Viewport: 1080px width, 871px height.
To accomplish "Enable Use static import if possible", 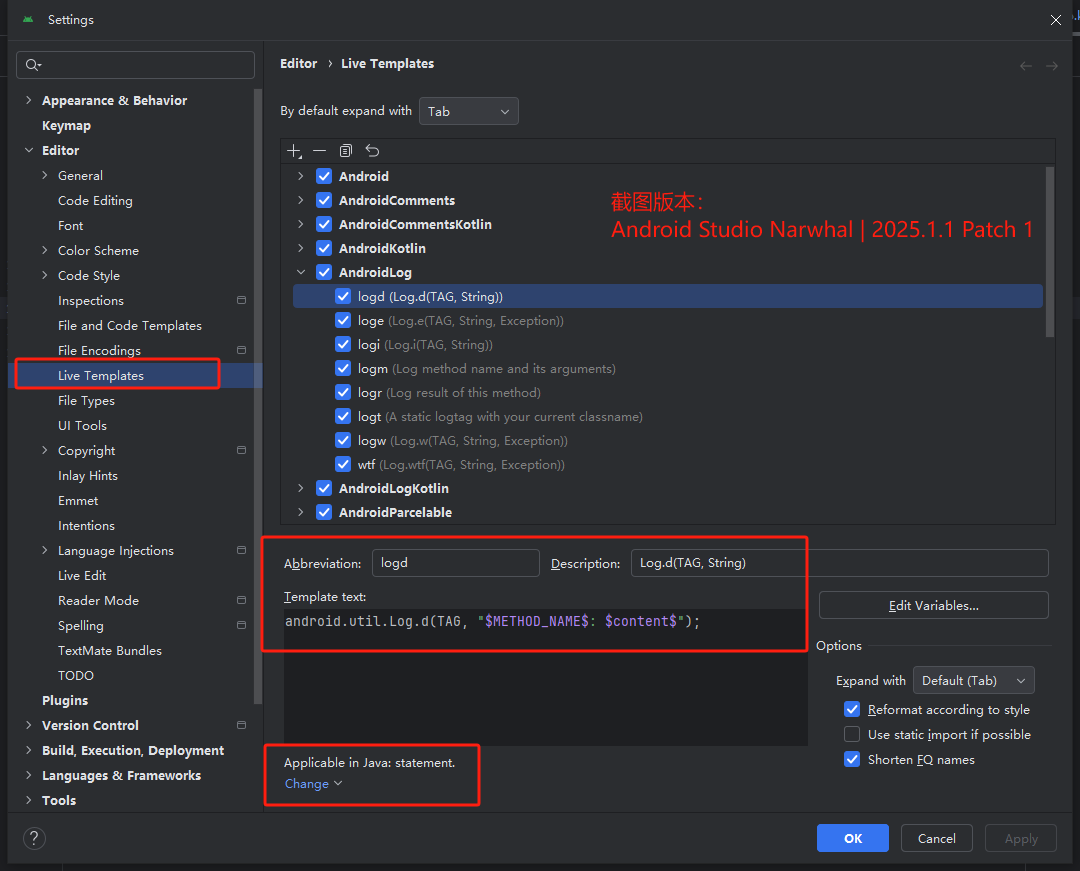I will (852, 734).
